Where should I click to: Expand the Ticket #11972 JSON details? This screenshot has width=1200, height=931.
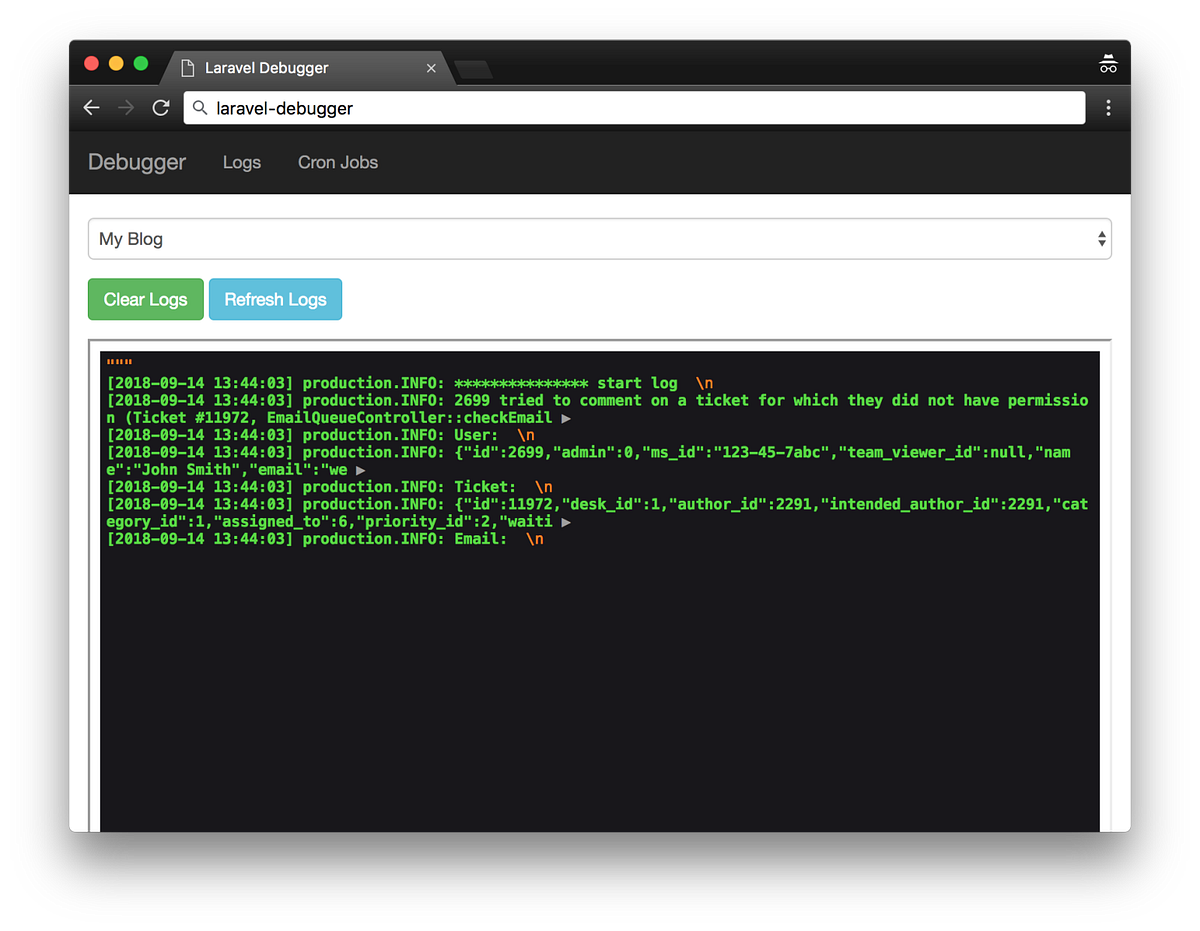[568, 521]
